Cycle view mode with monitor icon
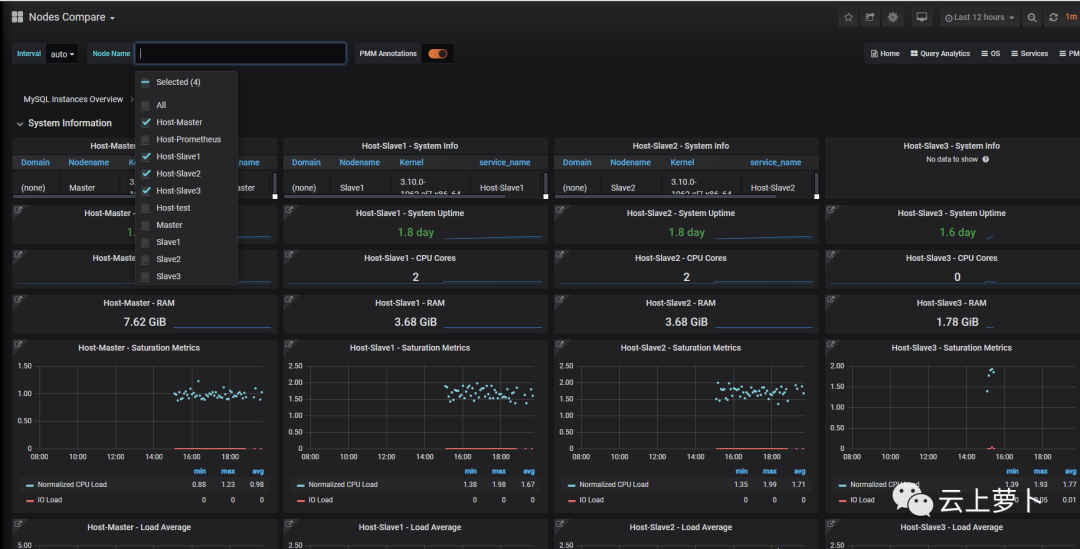 pos(922,17)
